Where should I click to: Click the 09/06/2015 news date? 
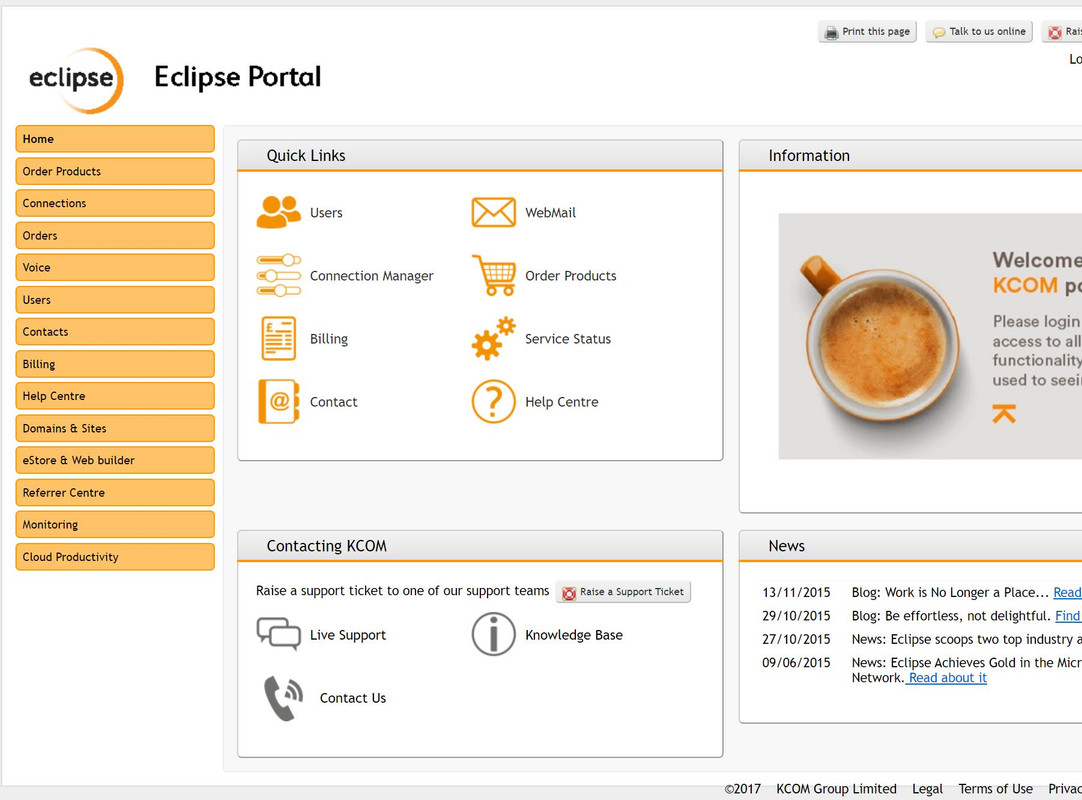(x=796, y=663)
